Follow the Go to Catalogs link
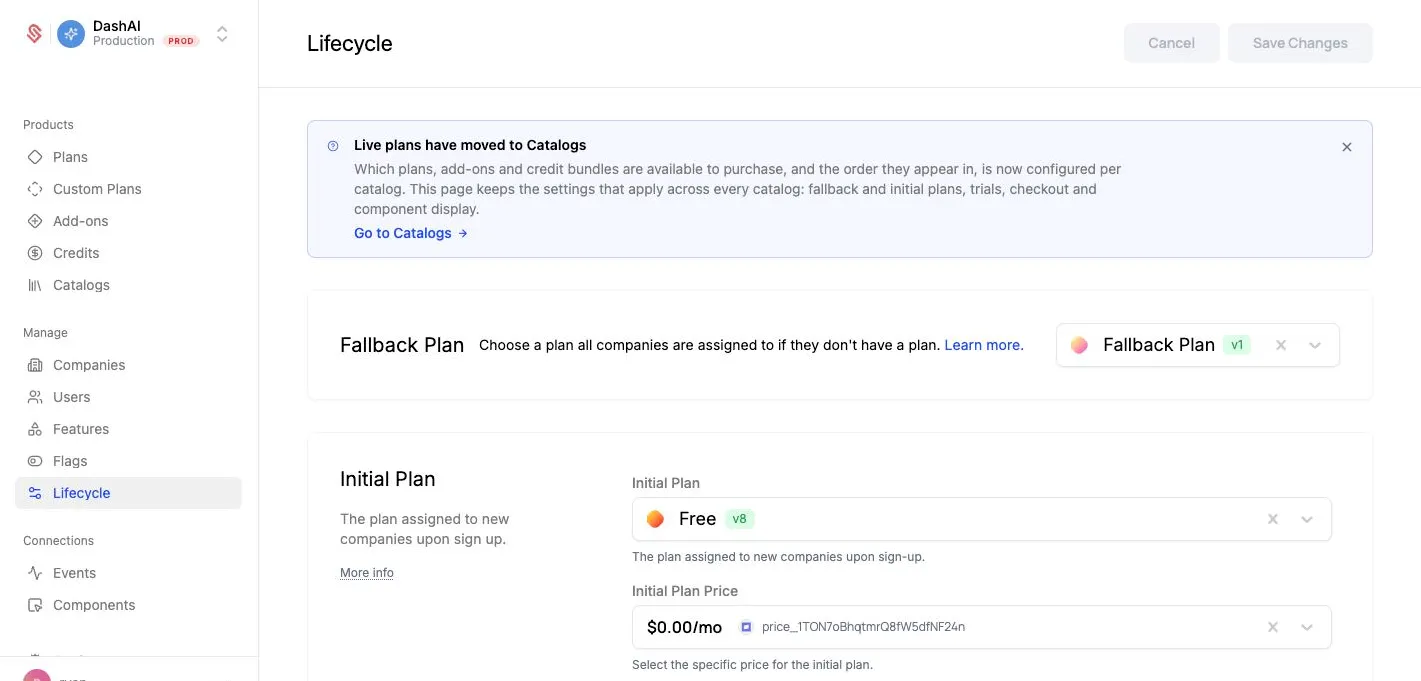 [x=411, y=233]
